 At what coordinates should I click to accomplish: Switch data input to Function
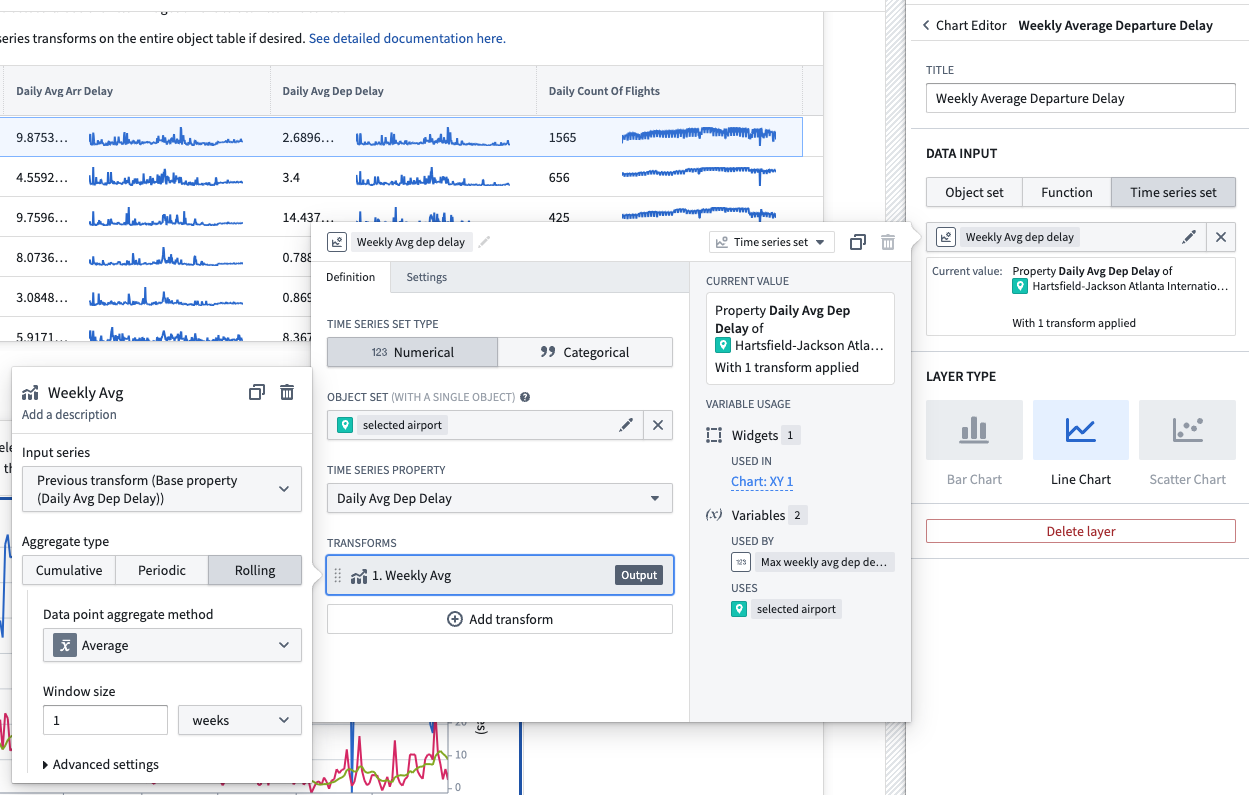[1066, 192]
